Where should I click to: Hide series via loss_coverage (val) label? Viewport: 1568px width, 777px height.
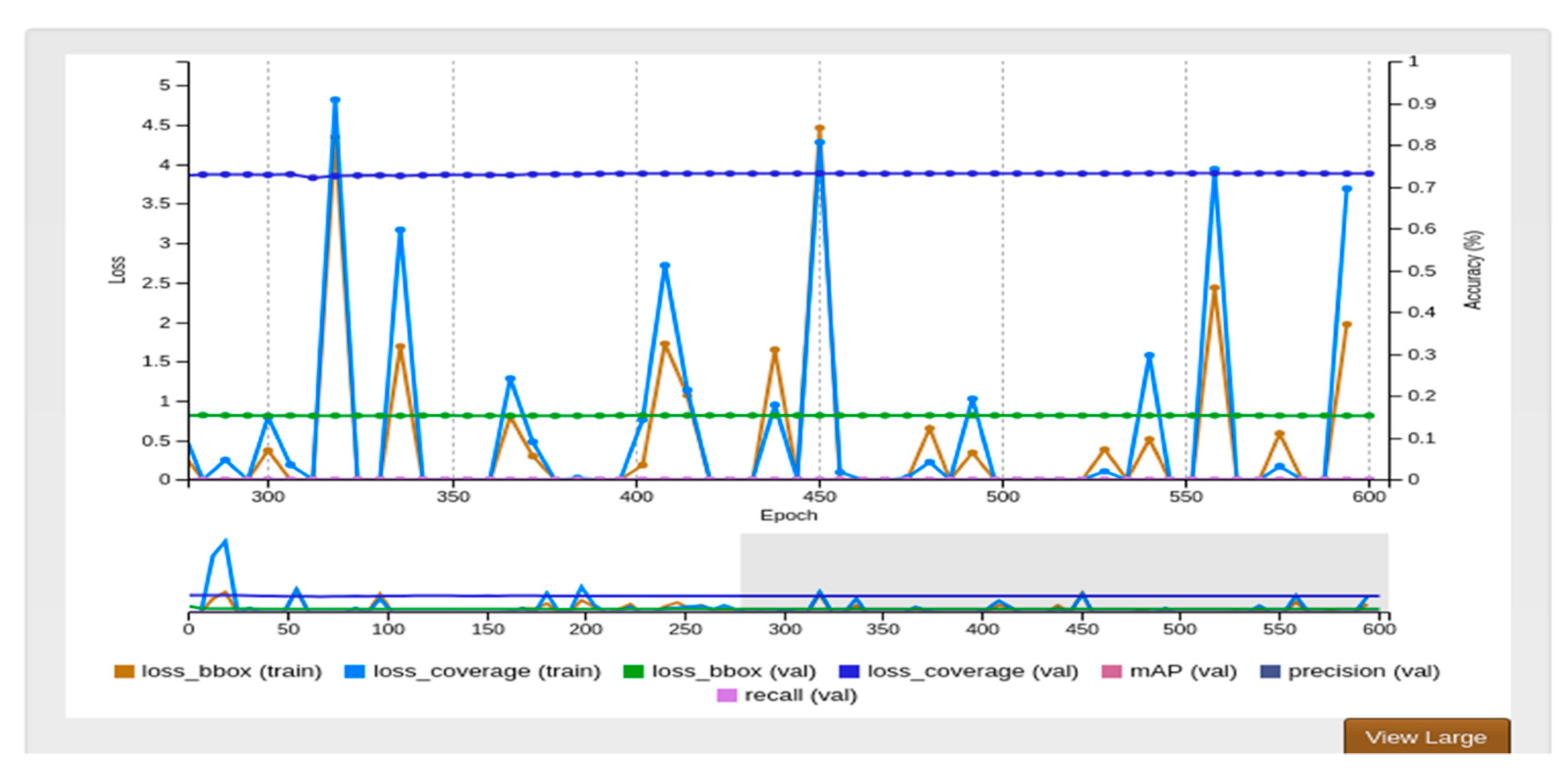point(972,671)
